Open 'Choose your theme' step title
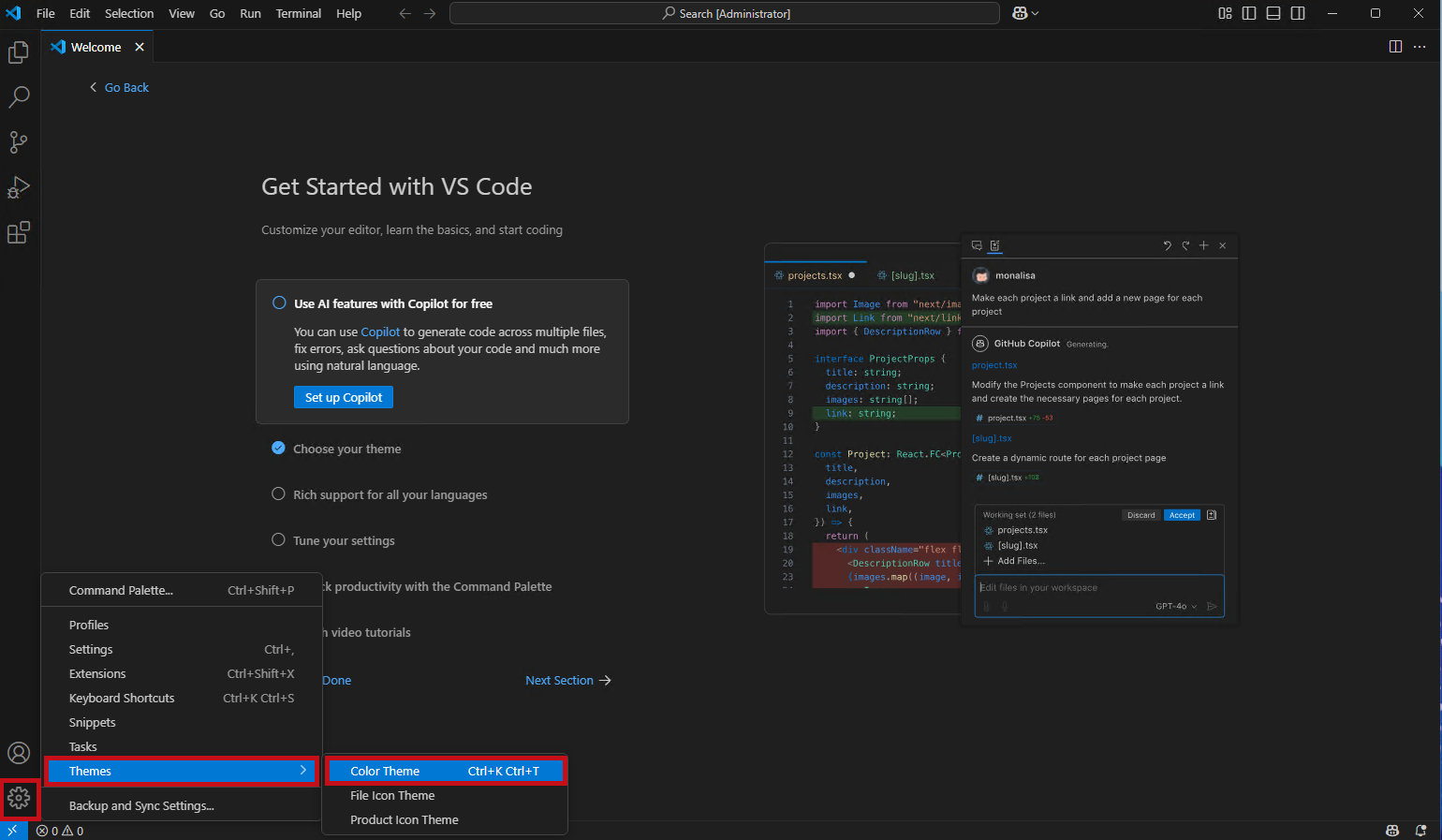This screenshot has width=1442, height=840. [347, 449]
